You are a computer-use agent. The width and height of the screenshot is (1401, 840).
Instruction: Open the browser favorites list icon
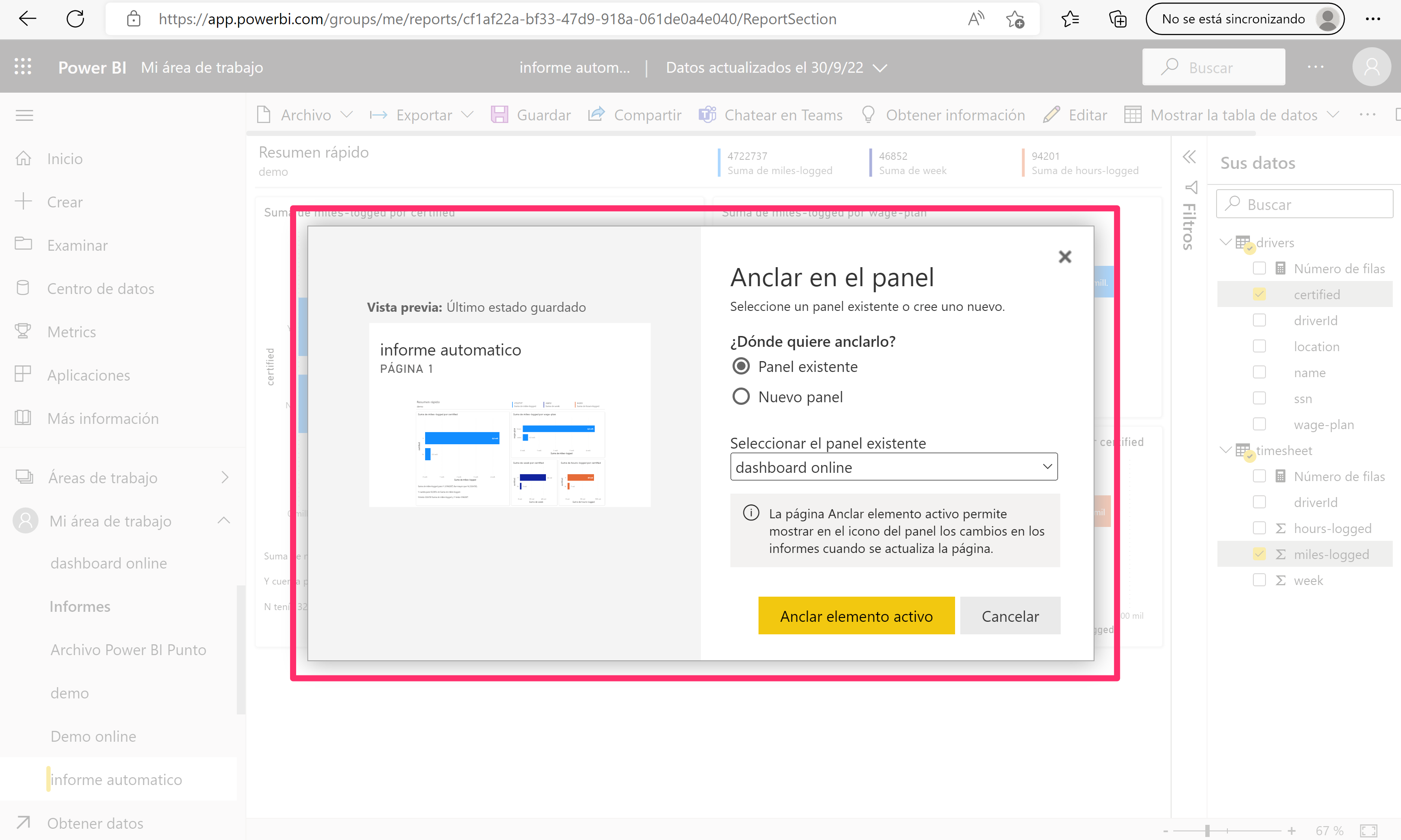pos(1070,19)
